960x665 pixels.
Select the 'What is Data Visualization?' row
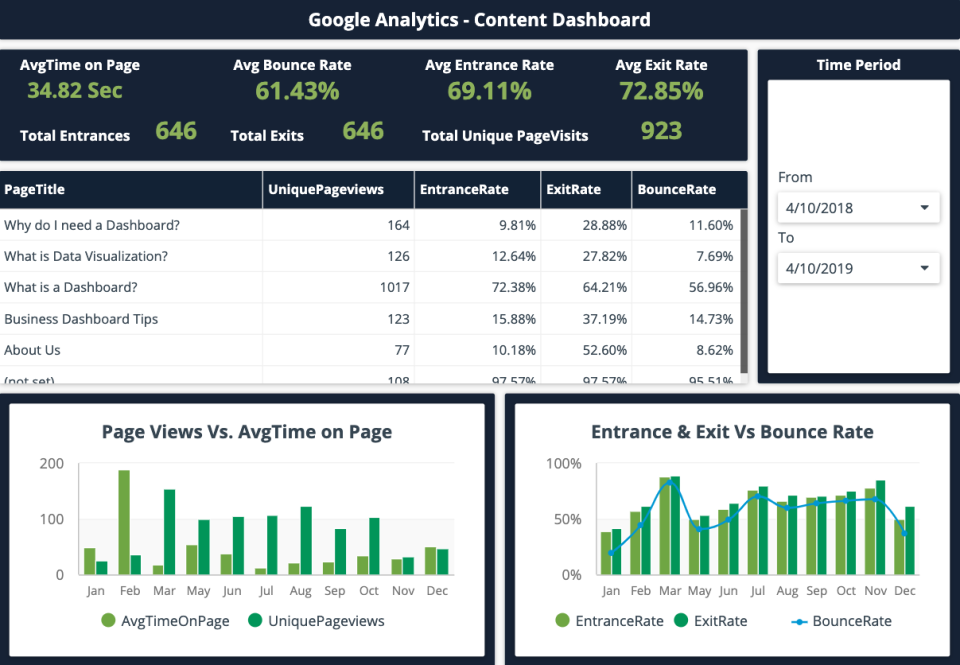370,256
